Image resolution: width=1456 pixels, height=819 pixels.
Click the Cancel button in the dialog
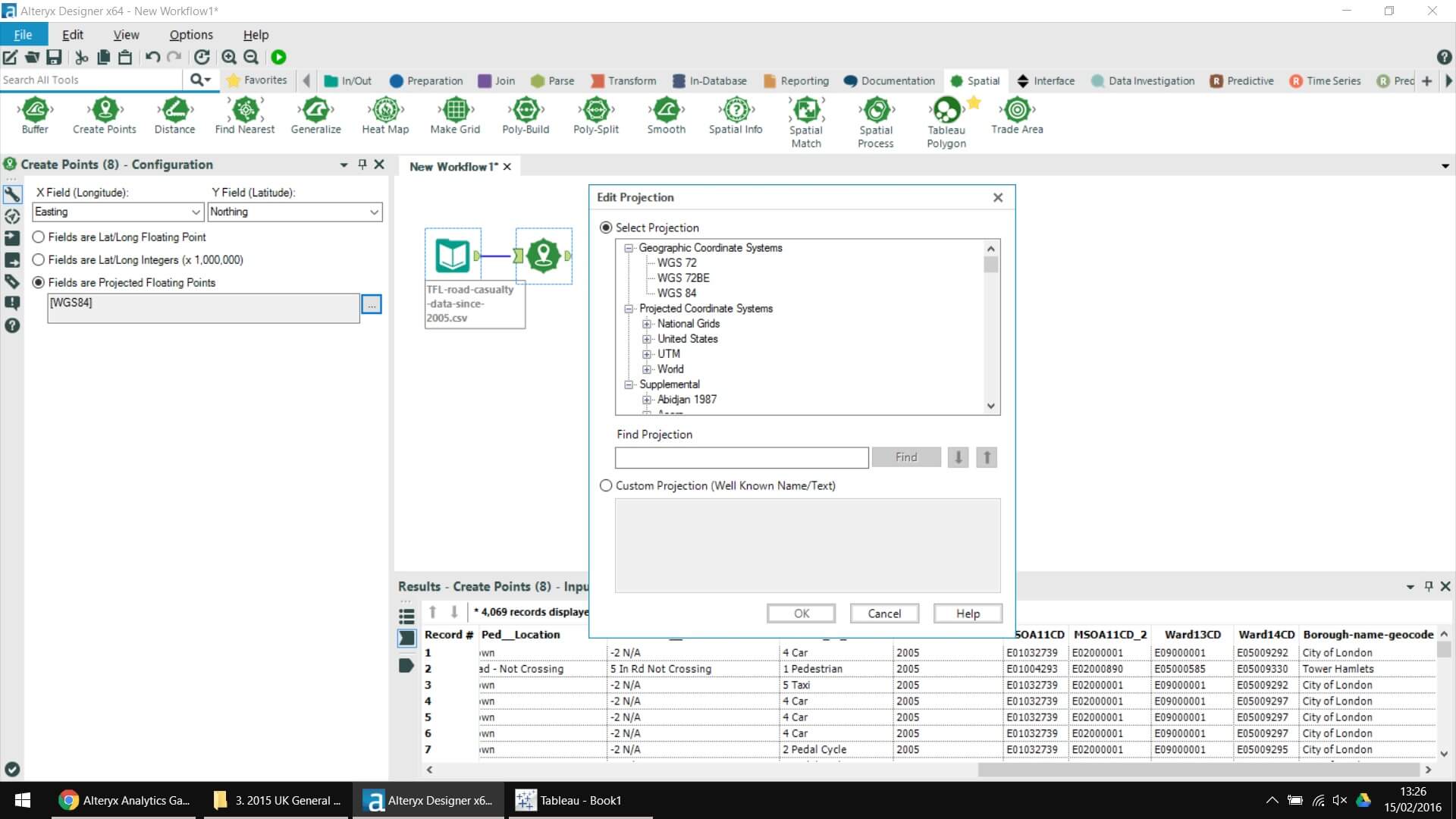(x=884, y=613)
